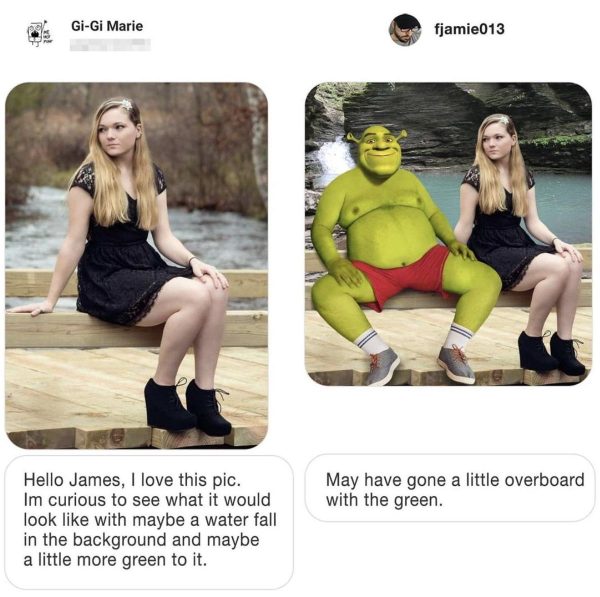Image resolution: width=600 pixels, height=597 pixels.
Task: Click the blurred handle under Gi-Gi Marie
Action: pos(110,45)
